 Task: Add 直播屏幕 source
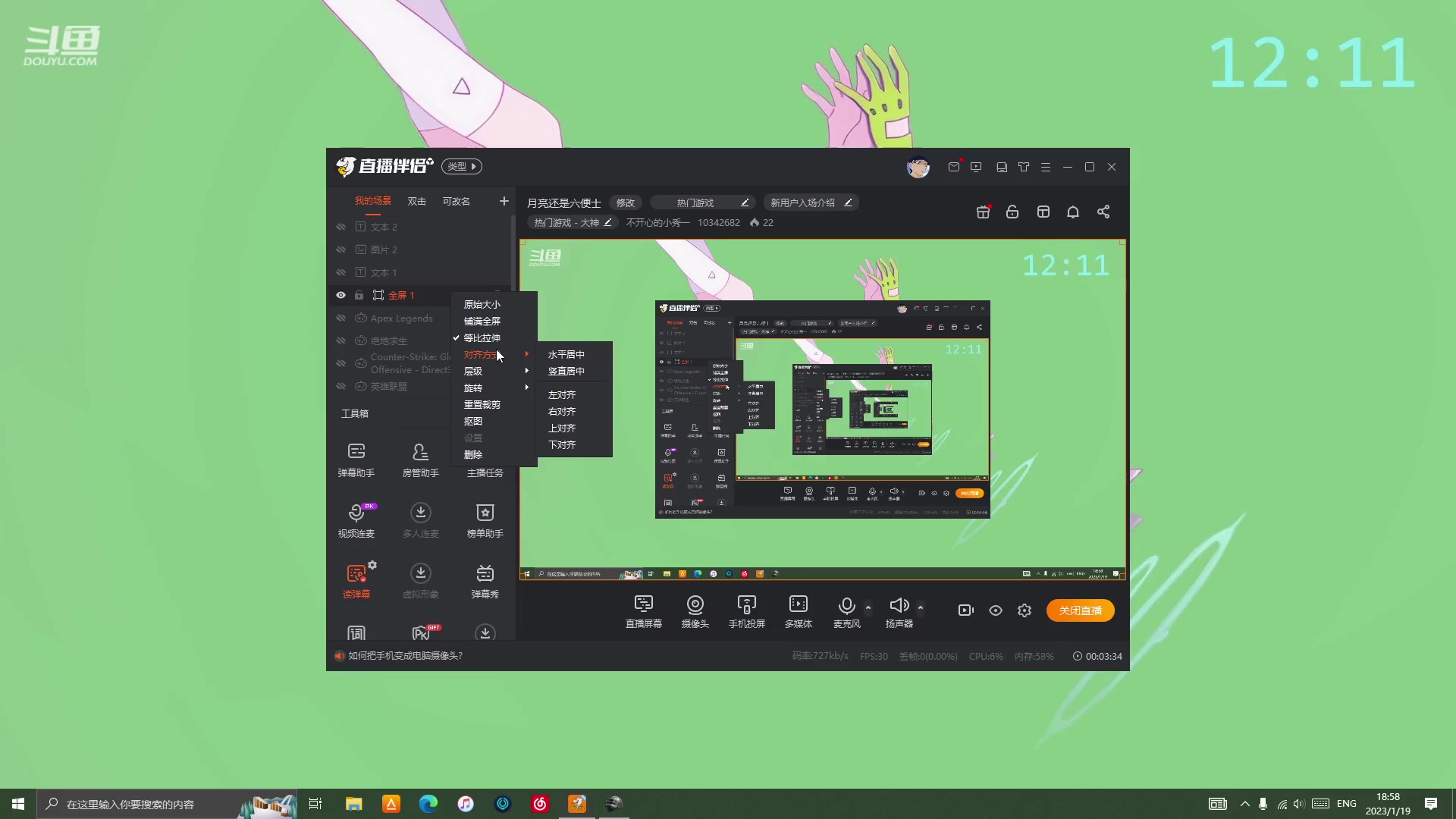[x=643, y=611]
